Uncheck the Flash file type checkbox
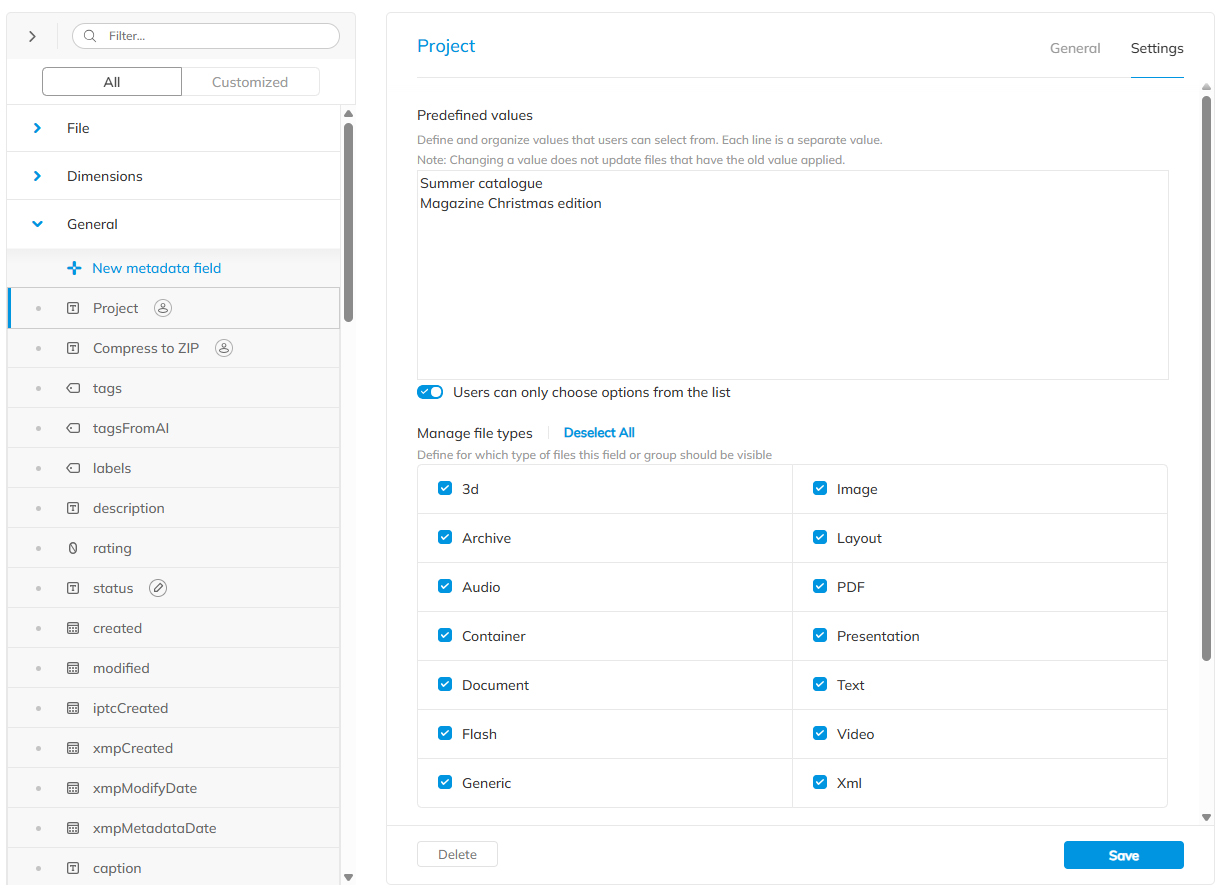This screenshot has width=1221, height=895. pos(445,733)
